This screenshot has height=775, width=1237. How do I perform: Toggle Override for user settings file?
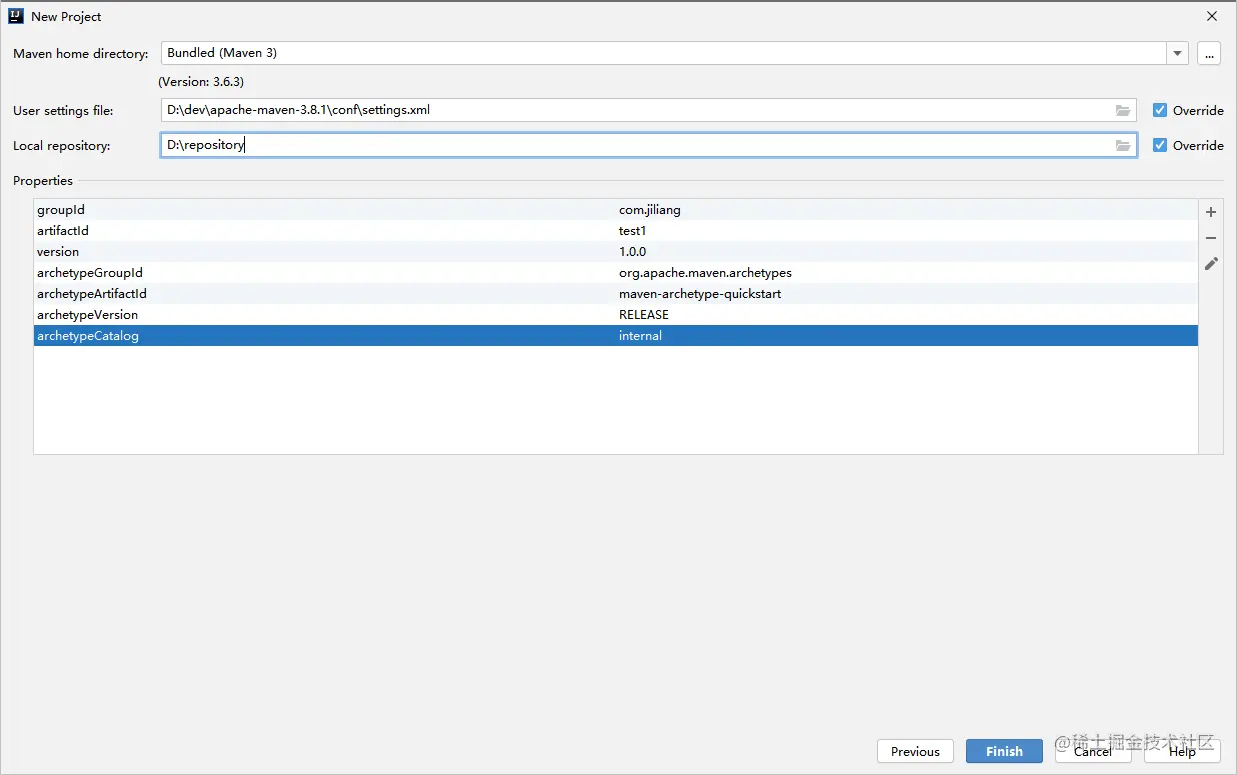coord(1160,110)
